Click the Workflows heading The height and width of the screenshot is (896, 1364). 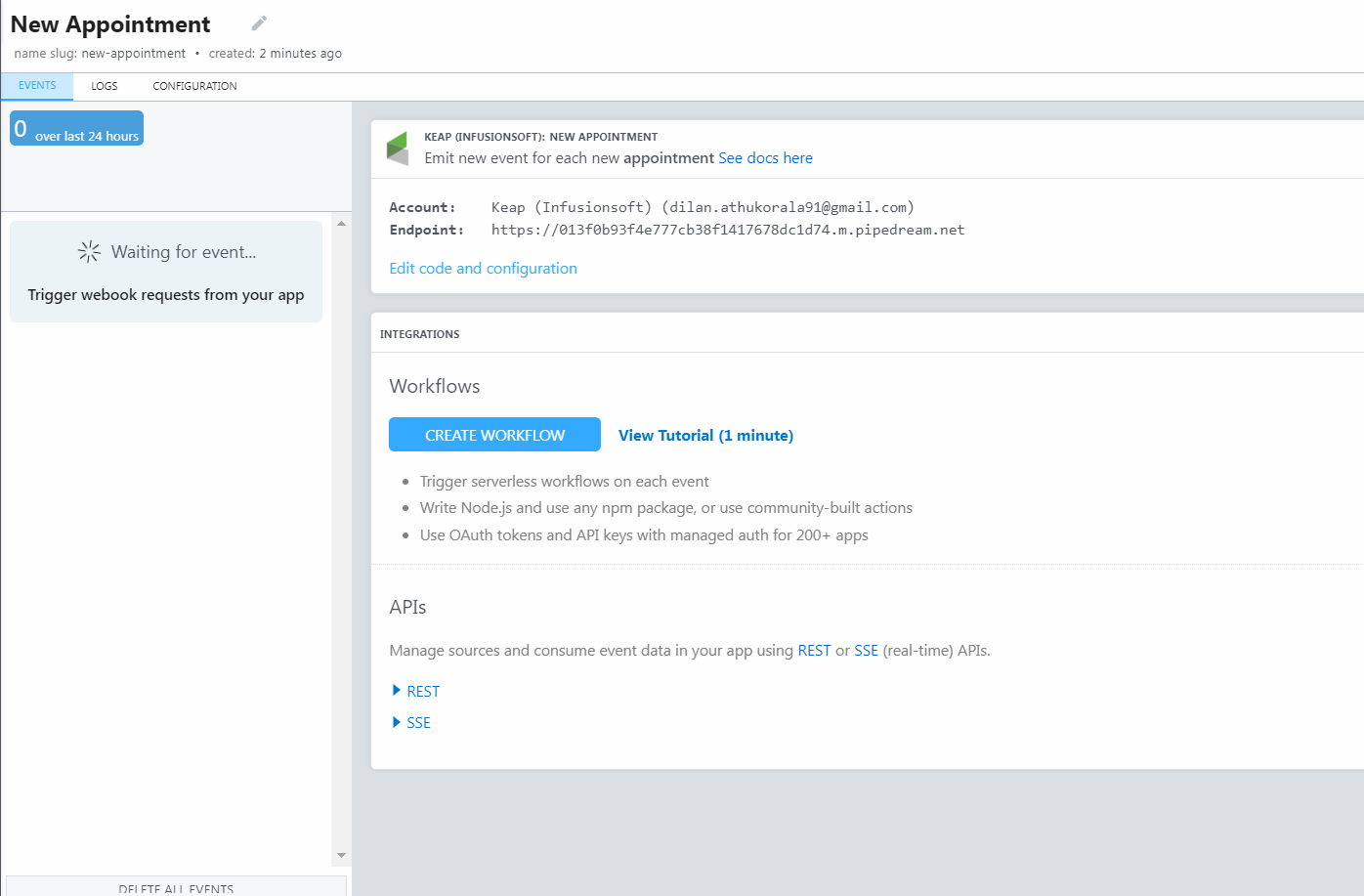[435, 386]
